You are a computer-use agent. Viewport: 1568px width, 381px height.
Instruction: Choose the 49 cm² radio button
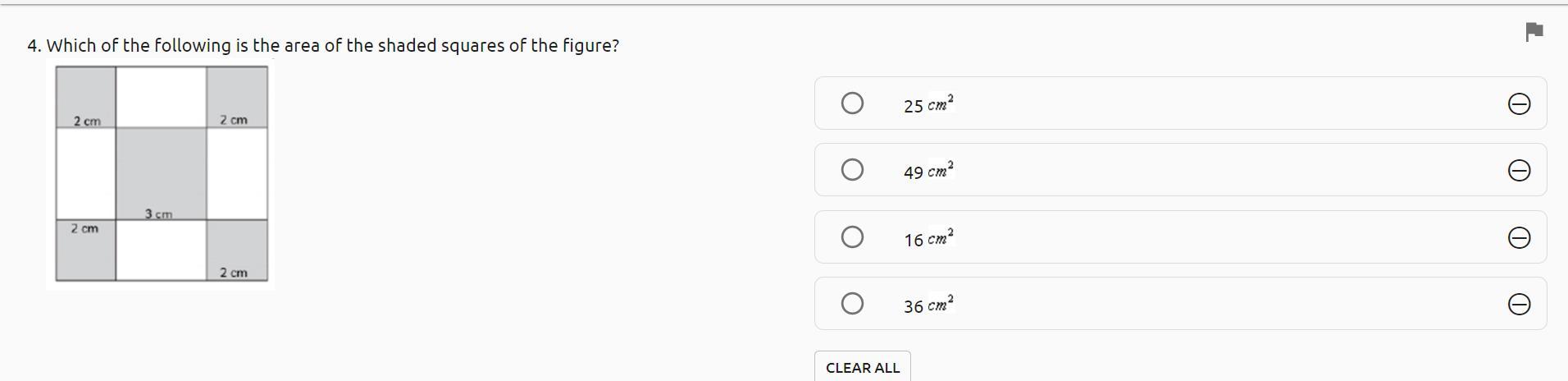click(x=852, y=170)
